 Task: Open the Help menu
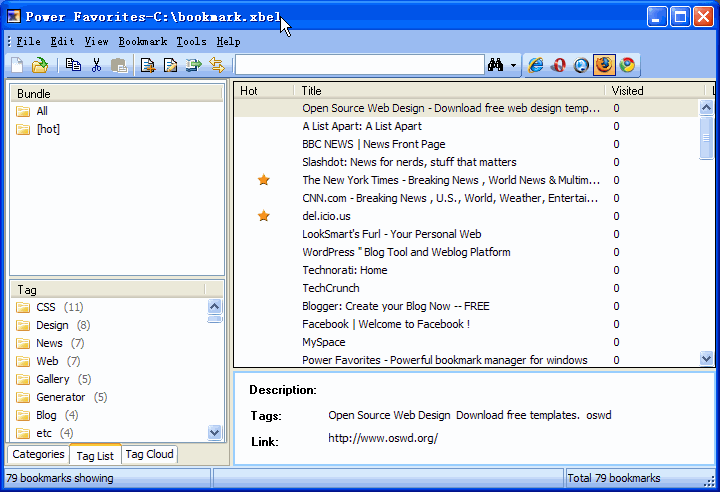[229, 42]
